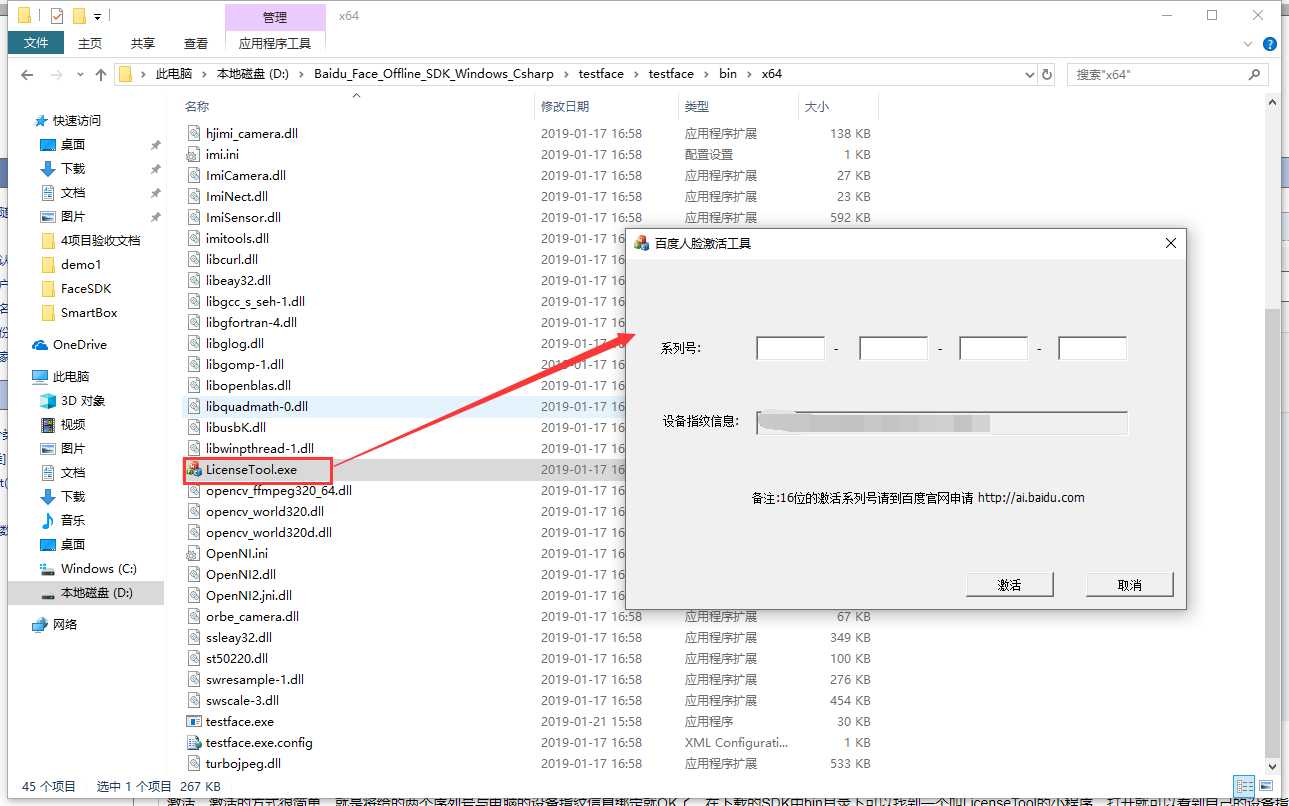Click third 系列号 serial input box
This screenshot has width=1289, height=806.
[994, 348]
